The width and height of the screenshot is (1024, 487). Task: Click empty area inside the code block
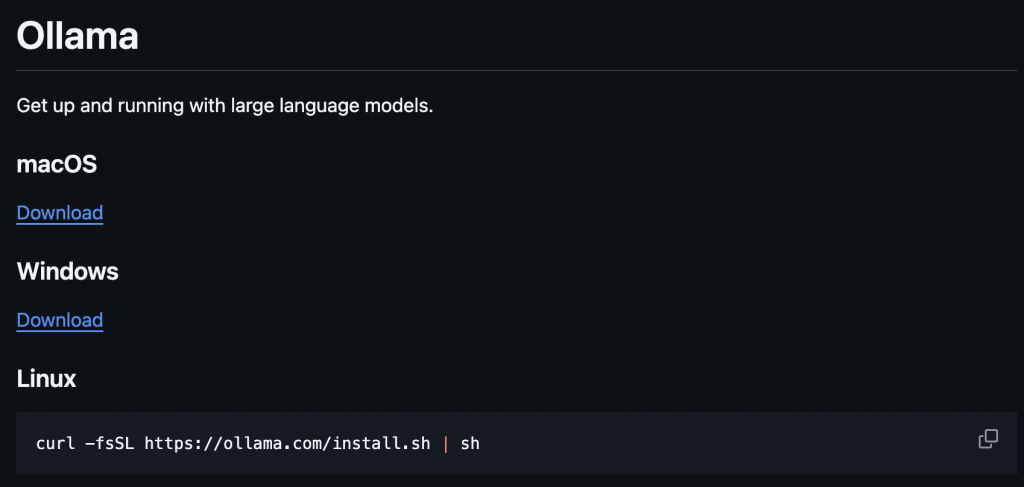718,444
